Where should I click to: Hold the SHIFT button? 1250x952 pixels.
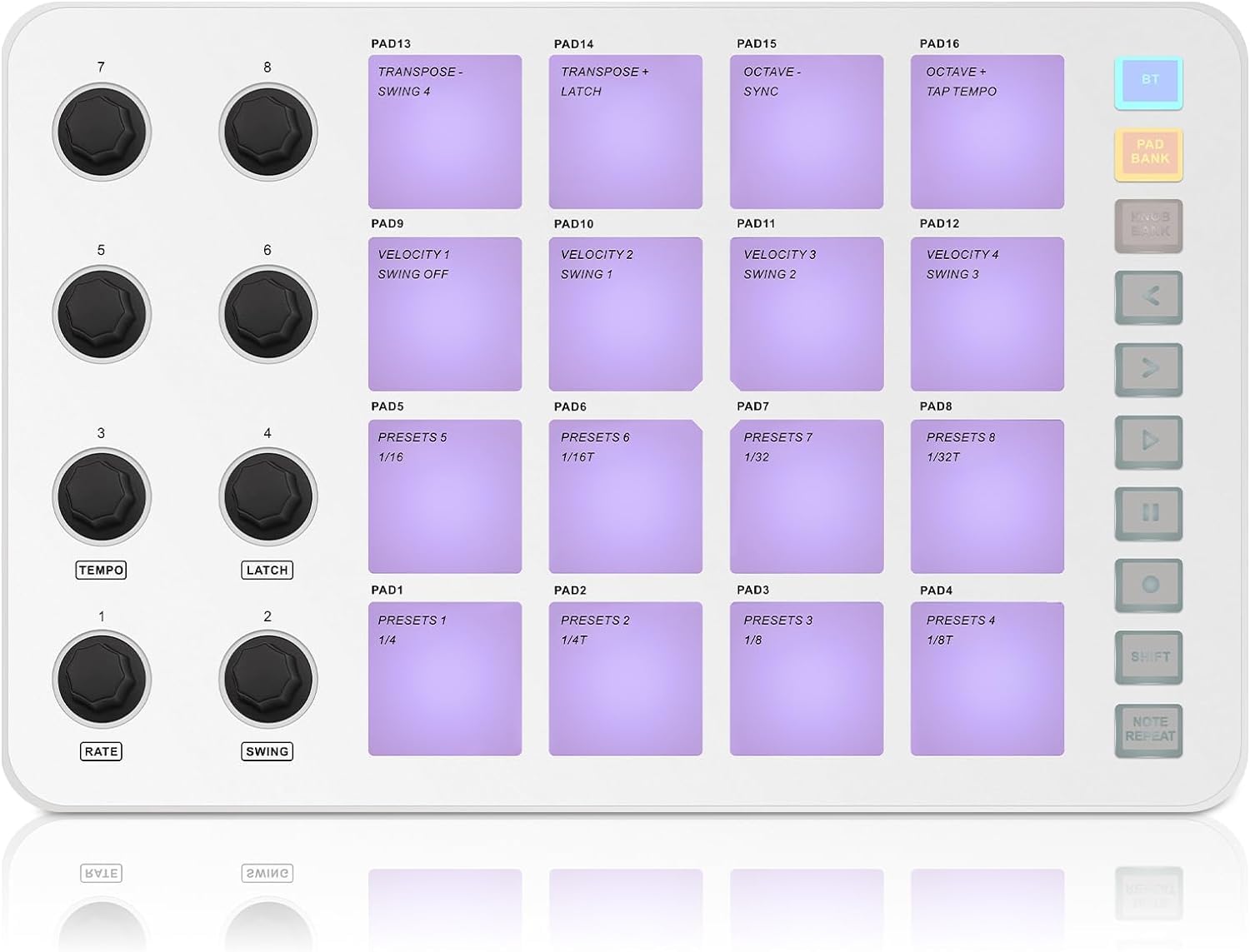tap(1148, 656)
